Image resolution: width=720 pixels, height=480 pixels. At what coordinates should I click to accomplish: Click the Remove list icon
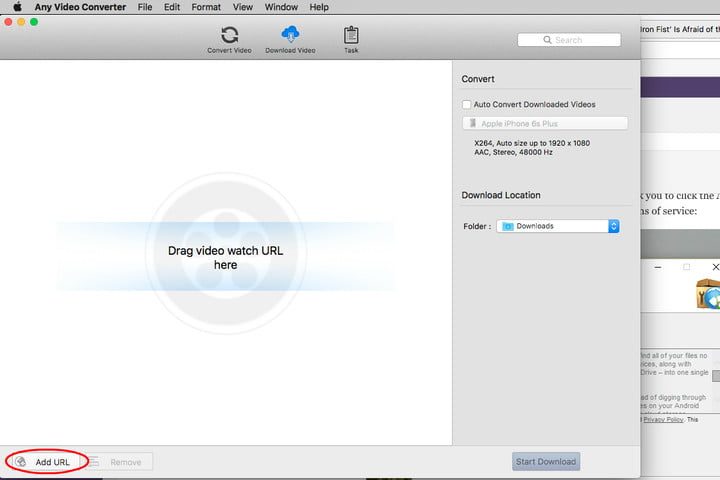pos(94,462)
